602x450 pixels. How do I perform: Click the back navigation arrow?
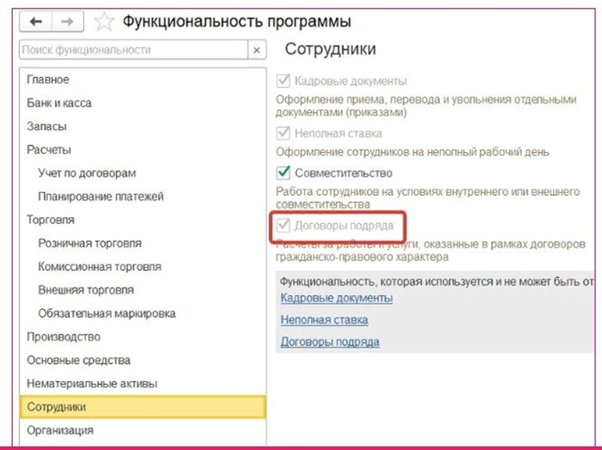(37, 21)
